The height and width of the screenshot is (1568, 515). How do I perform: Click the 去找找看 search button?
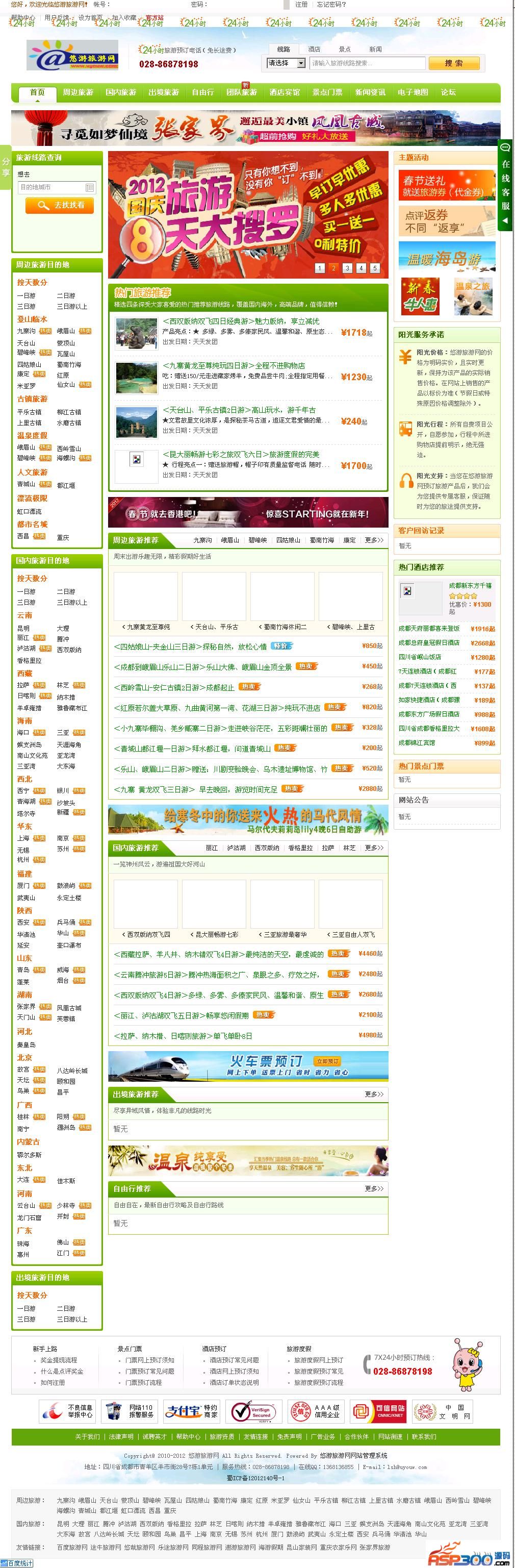point(59,205)
